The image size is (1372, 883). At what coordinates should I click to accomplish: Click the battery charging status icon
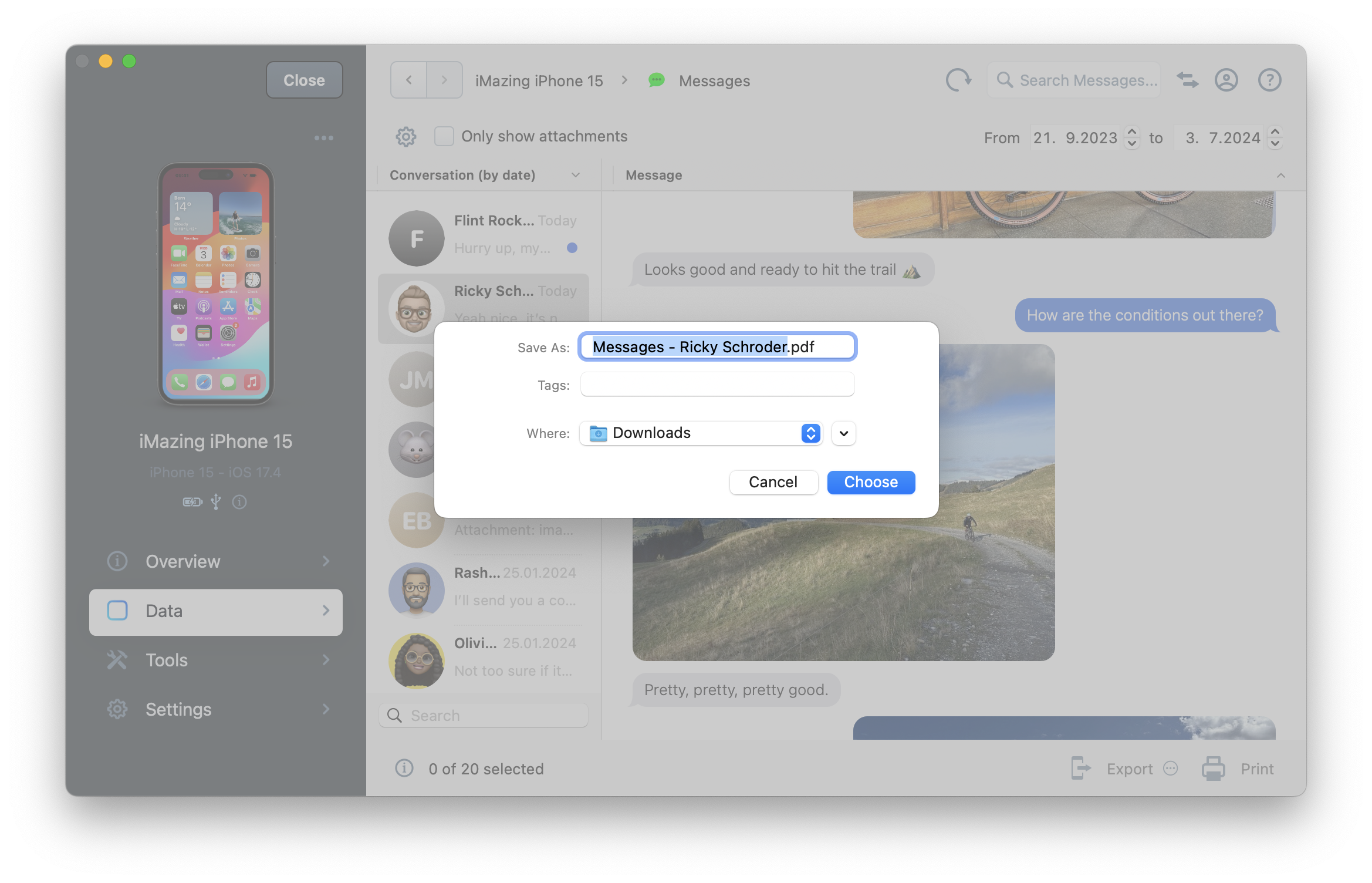coord(192,502)
